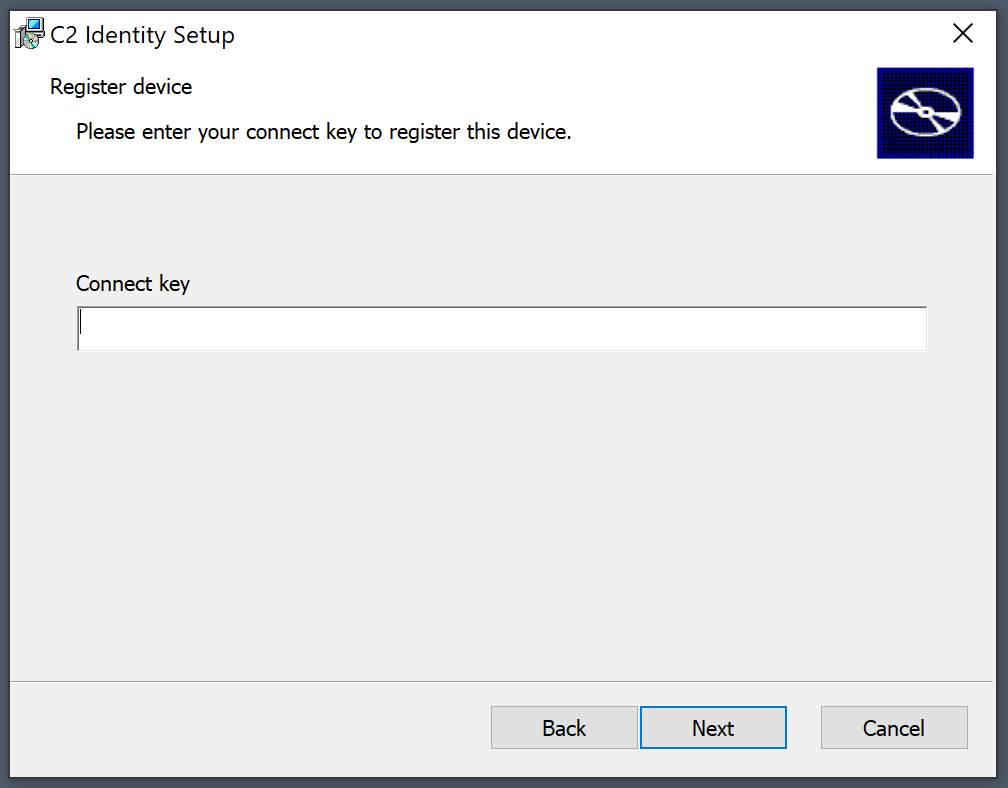
Task: Click the connect key instruction text
Action: (322, 131)
